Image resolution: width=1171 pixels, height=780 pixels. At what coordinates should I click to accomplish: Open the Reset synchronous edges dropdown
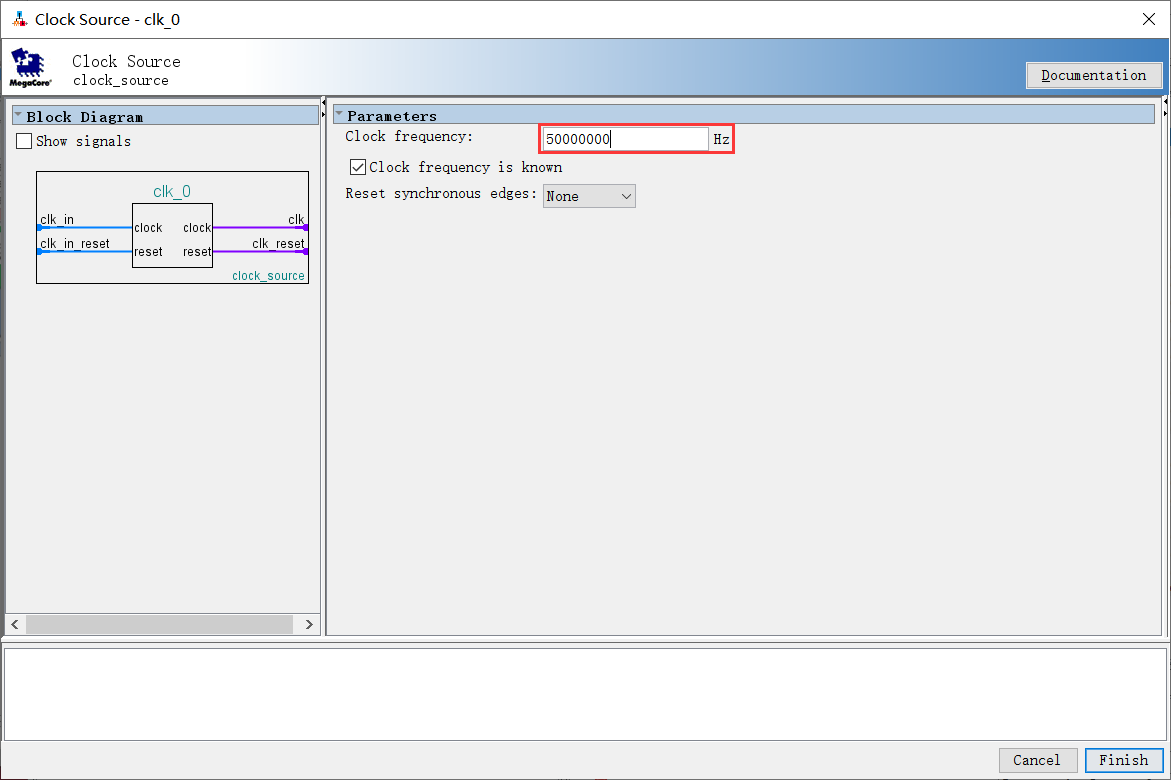tap(589, 196)
